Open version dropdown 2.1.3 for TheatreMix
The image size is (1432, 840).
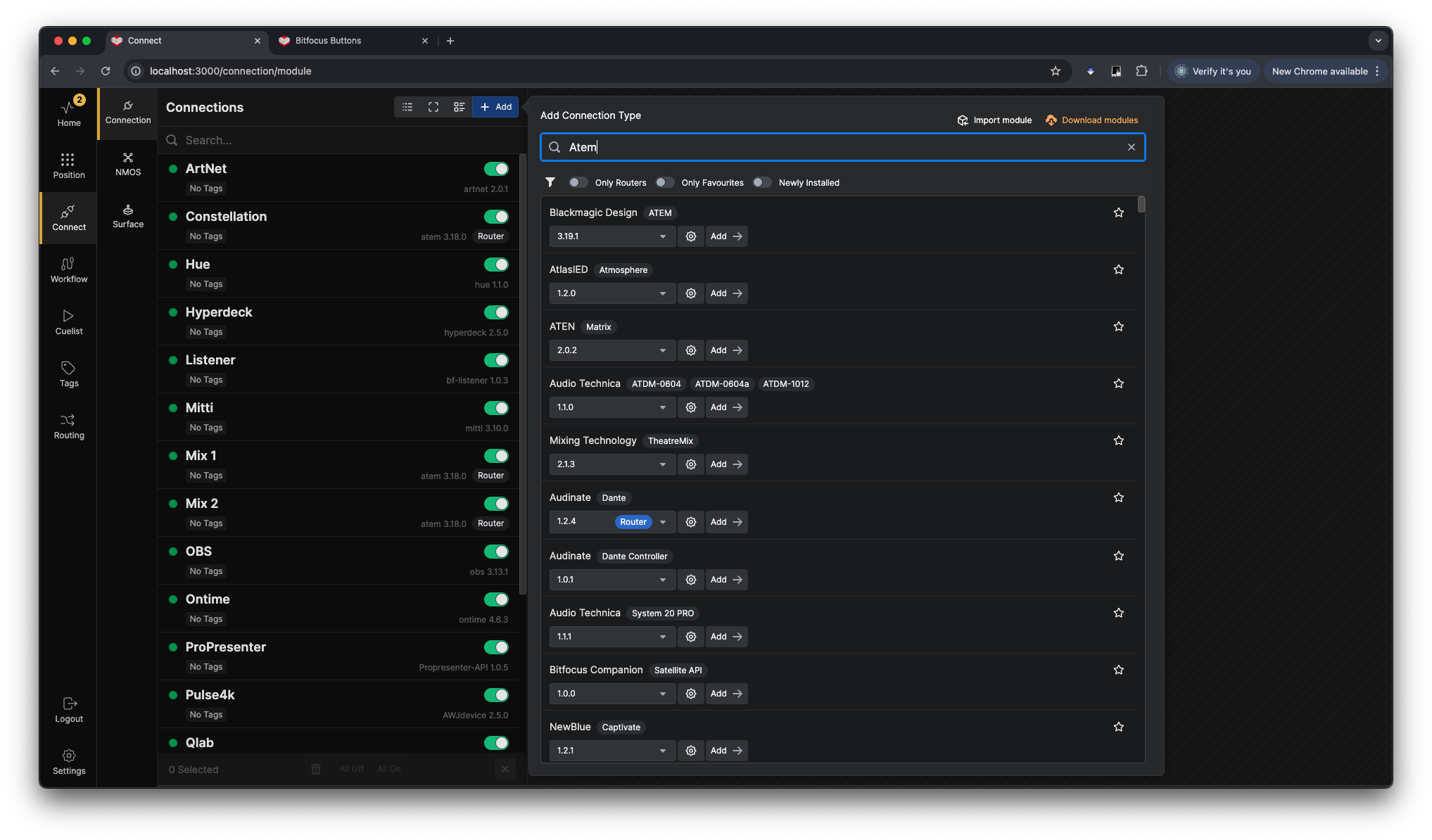click(x=612, y=464)
